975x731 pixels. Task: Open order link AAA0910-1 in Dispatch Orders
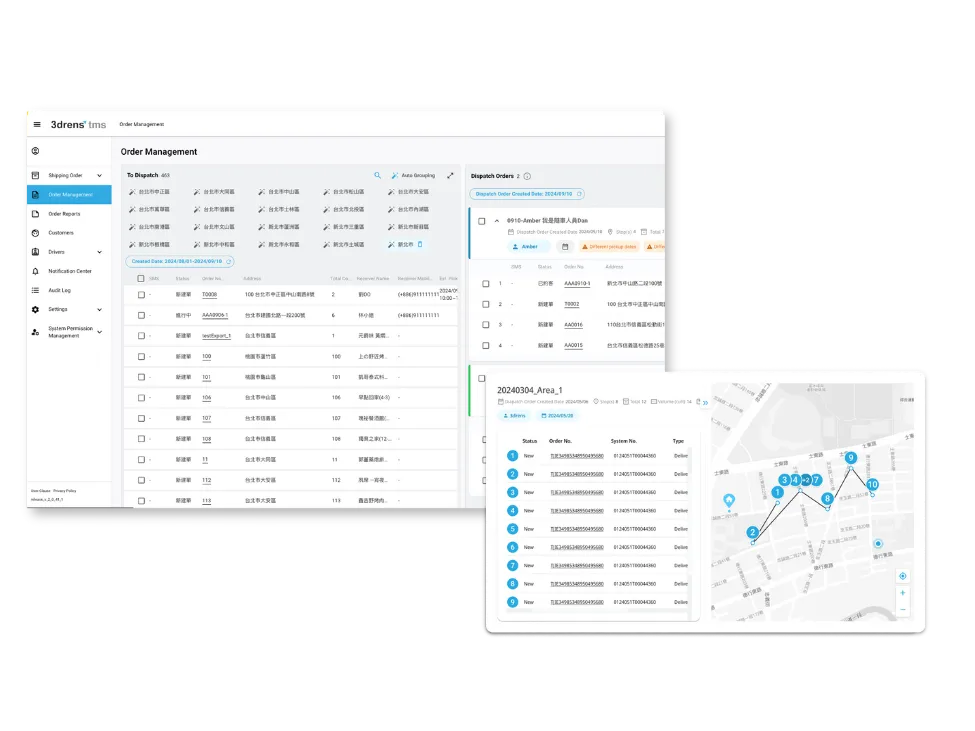[577, 283]
